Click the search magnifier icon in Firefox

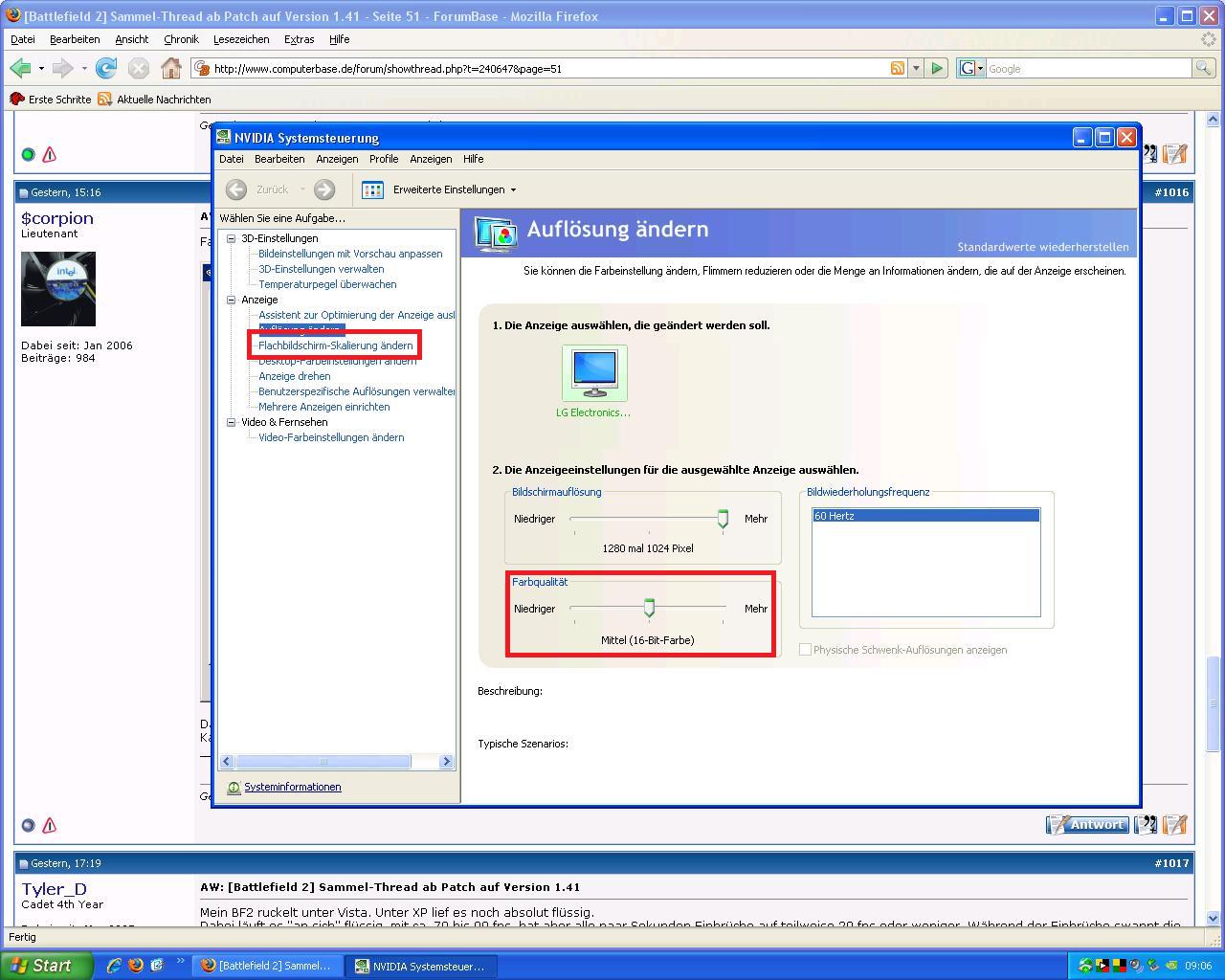pos(1203,68)
